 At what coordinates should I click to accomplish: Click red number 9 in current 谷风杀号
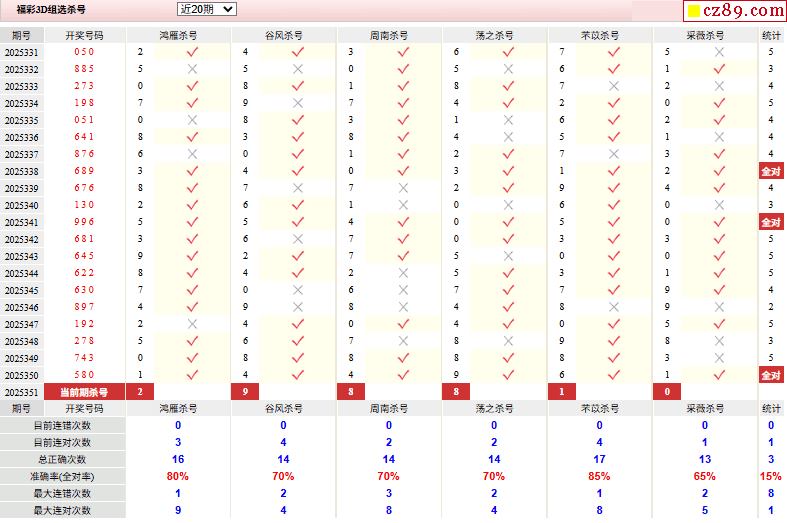click(x=245, y=392)
